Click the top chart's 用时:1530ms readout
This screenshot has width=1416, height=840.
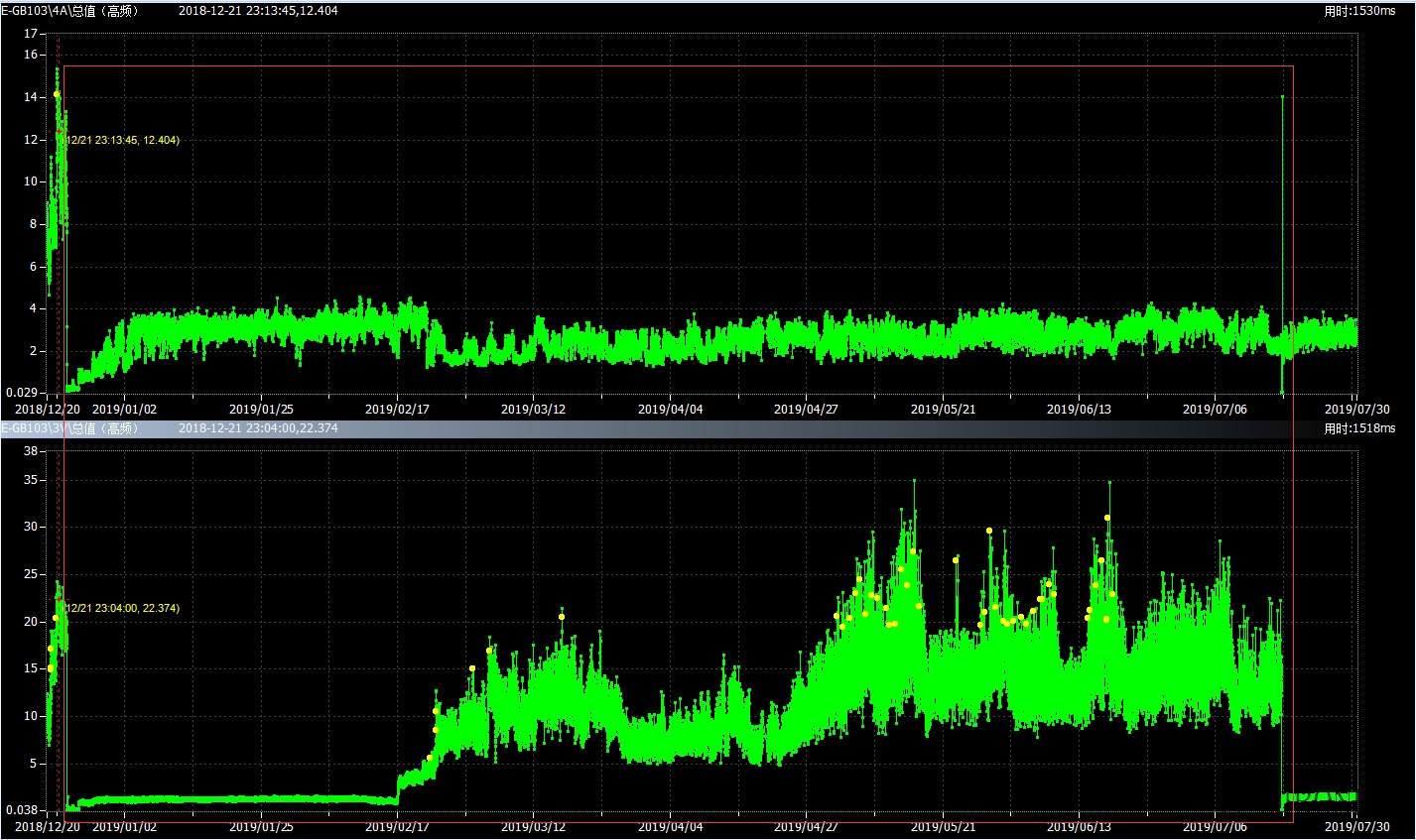[x=1358, y=11]
